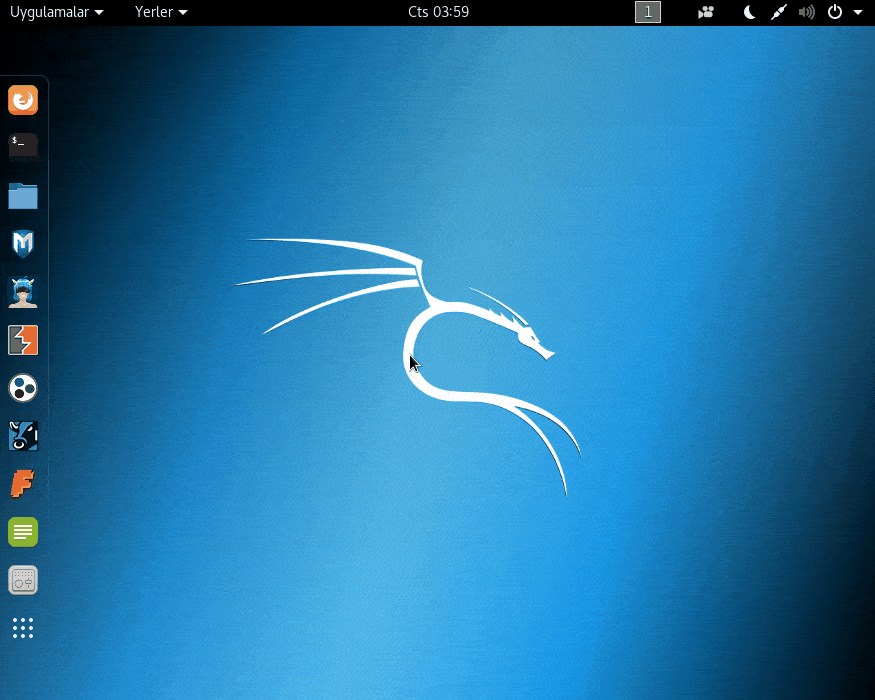Show all applications grid
Image resolution: width=875 pixels, height=700 pixels.
[23, 628]
